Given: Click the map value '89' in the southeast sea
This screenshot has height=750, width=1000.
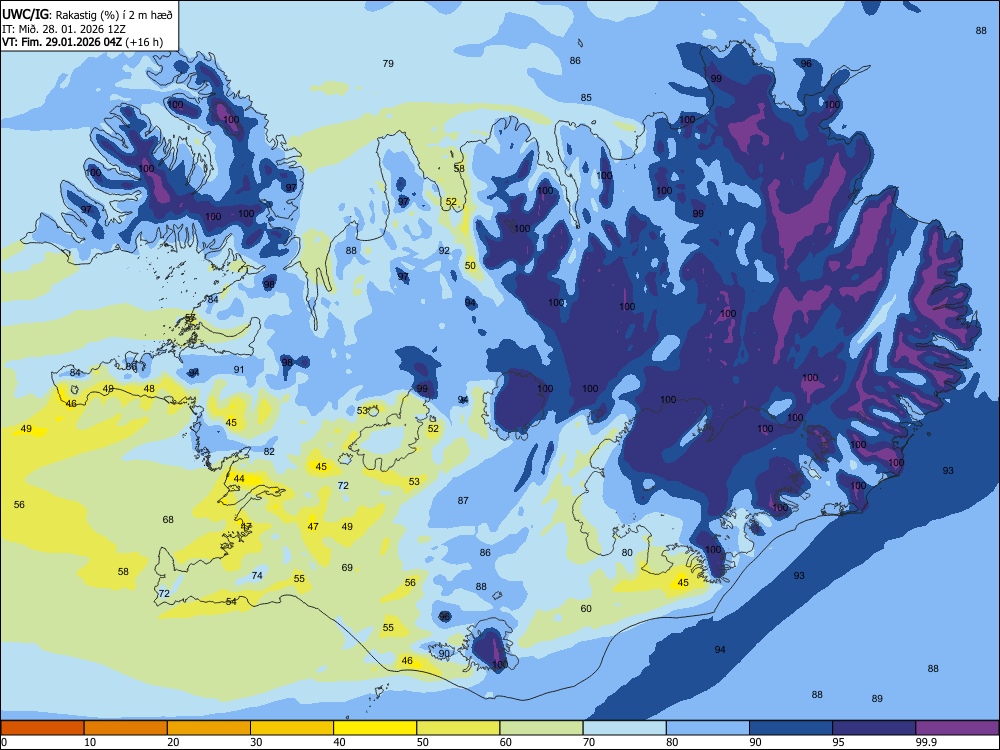Looking at the screenshot, I should coord(877,699).
